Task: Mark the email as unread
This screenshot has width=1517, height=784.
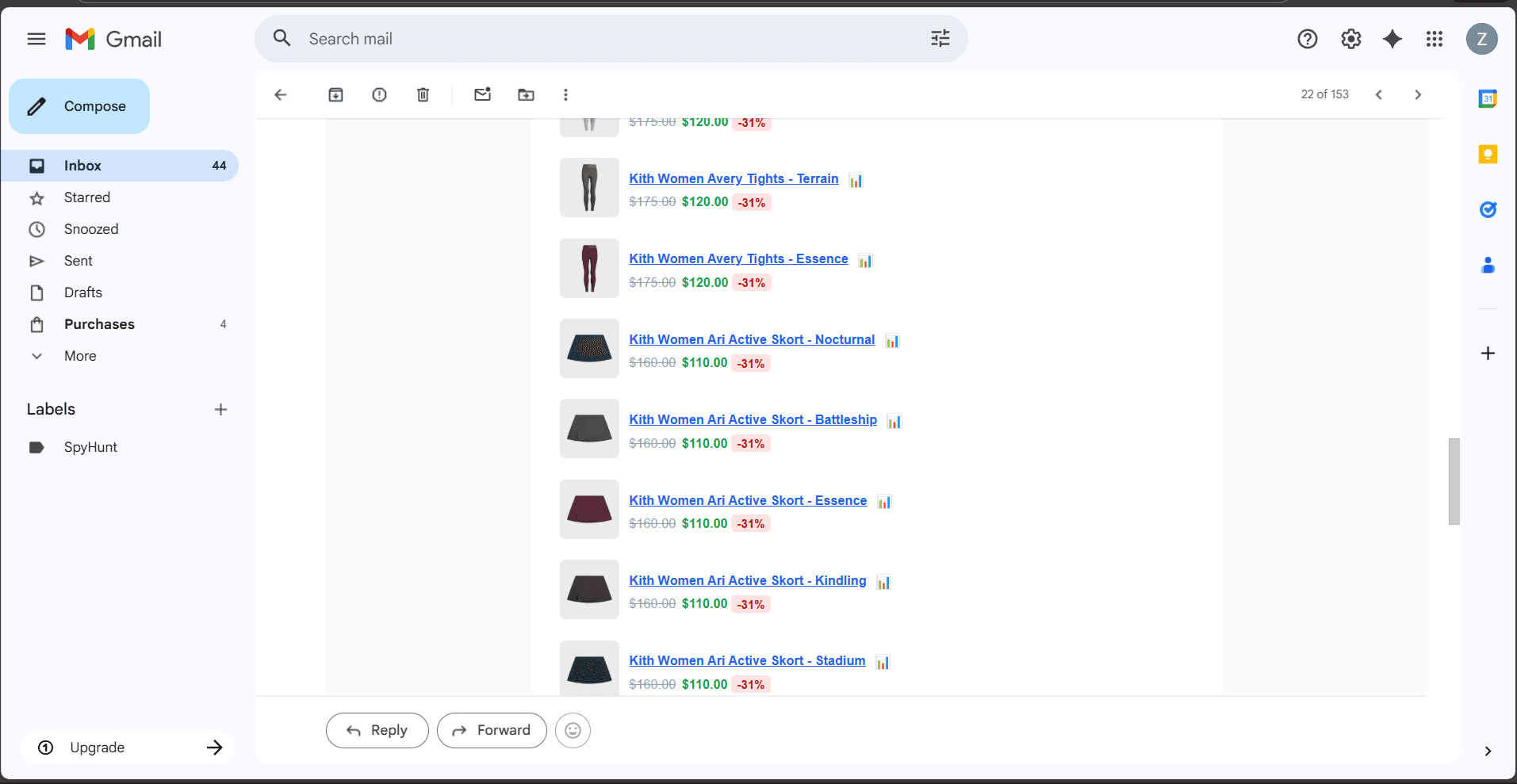Action: click(x=482, y=94)
